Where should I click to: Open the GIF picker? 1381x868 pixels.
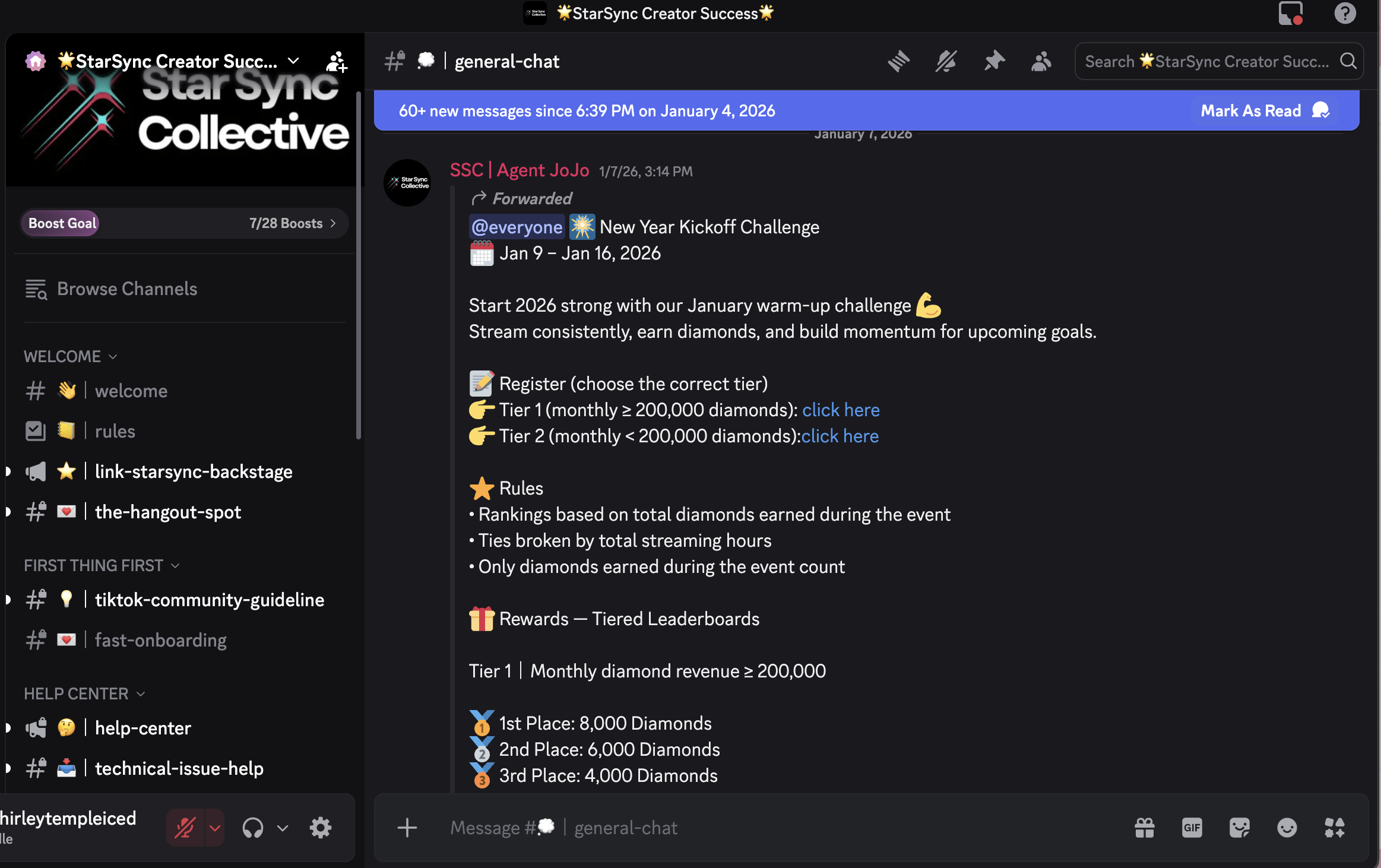coord(1192,828)
